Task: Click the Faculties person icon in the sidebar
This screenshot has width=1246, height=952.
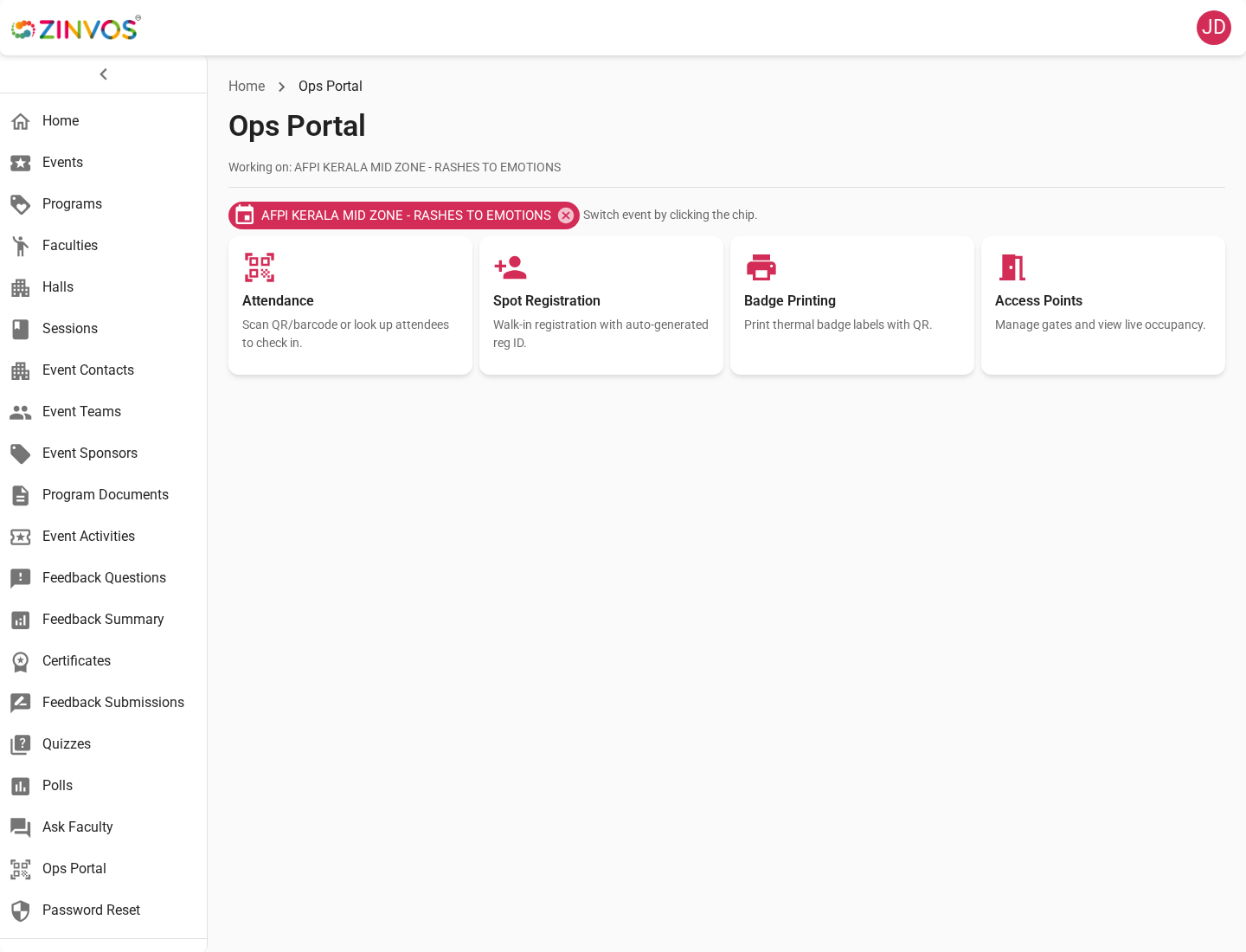Action: pyautogui.click(x=21, y=246)
